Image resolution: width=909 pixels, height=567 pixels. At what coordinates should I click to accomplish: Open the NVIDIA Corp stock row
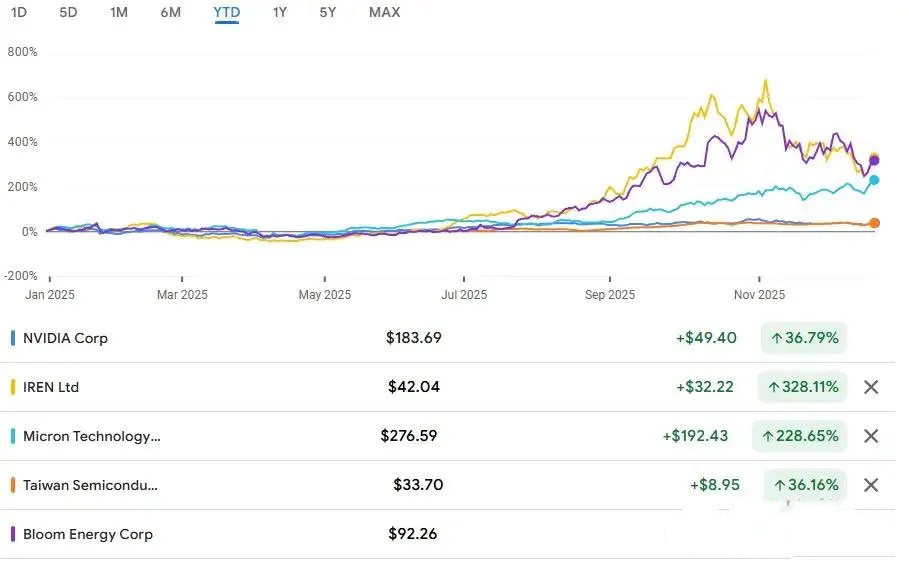[x=65, y=338]
